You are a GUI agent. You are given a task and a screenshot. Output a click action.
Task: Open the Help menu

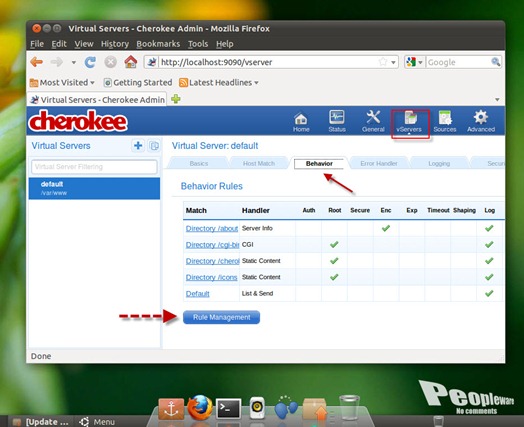pos(225,44)
